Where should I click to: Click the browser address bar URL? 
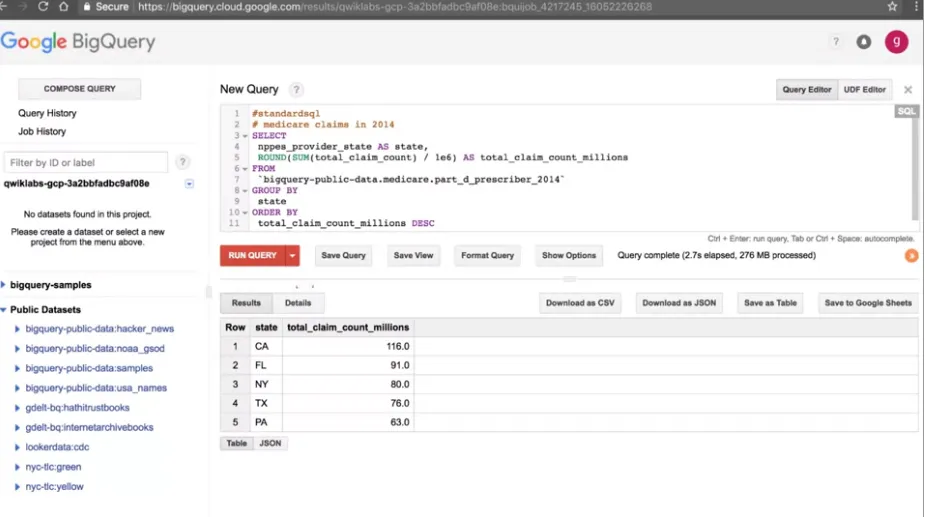395,6
